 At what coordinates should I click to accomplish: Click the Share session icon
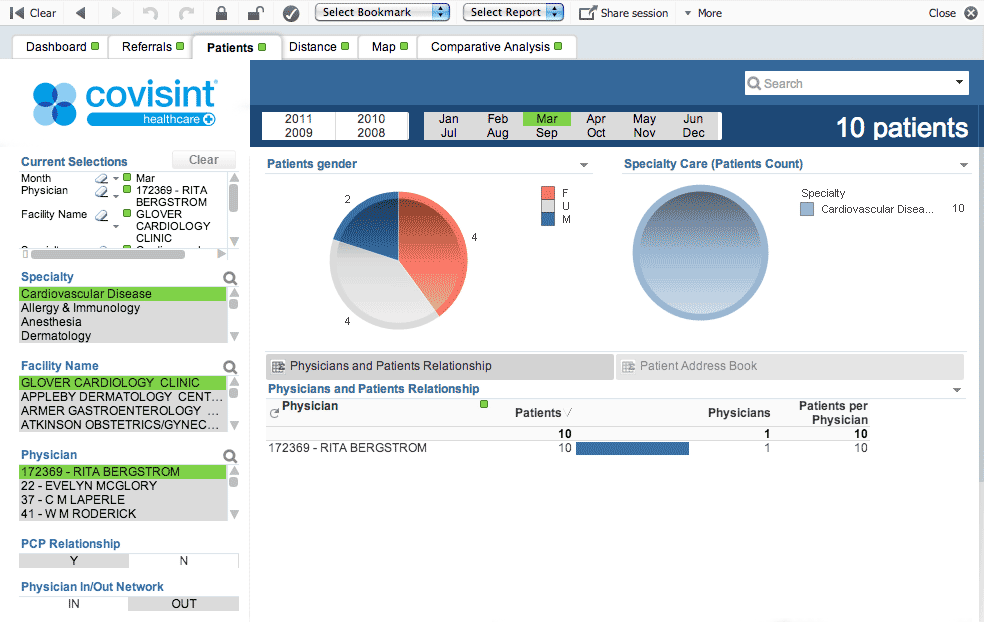click(x=589, y=13)
